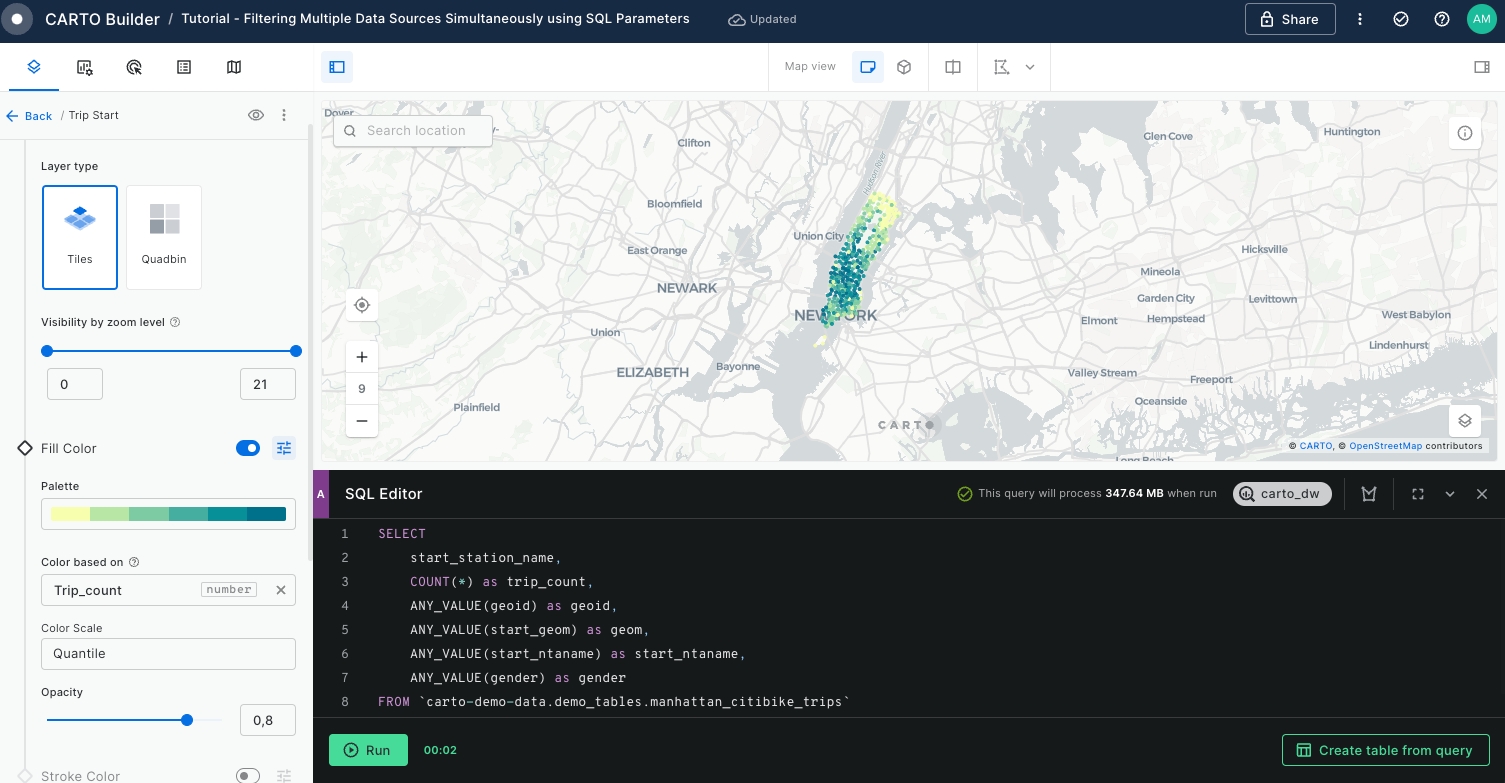Open the fill color Palette picker
Image resolution: width=1505 pixels, height=783 pixels.
click(x=168, y=514)
